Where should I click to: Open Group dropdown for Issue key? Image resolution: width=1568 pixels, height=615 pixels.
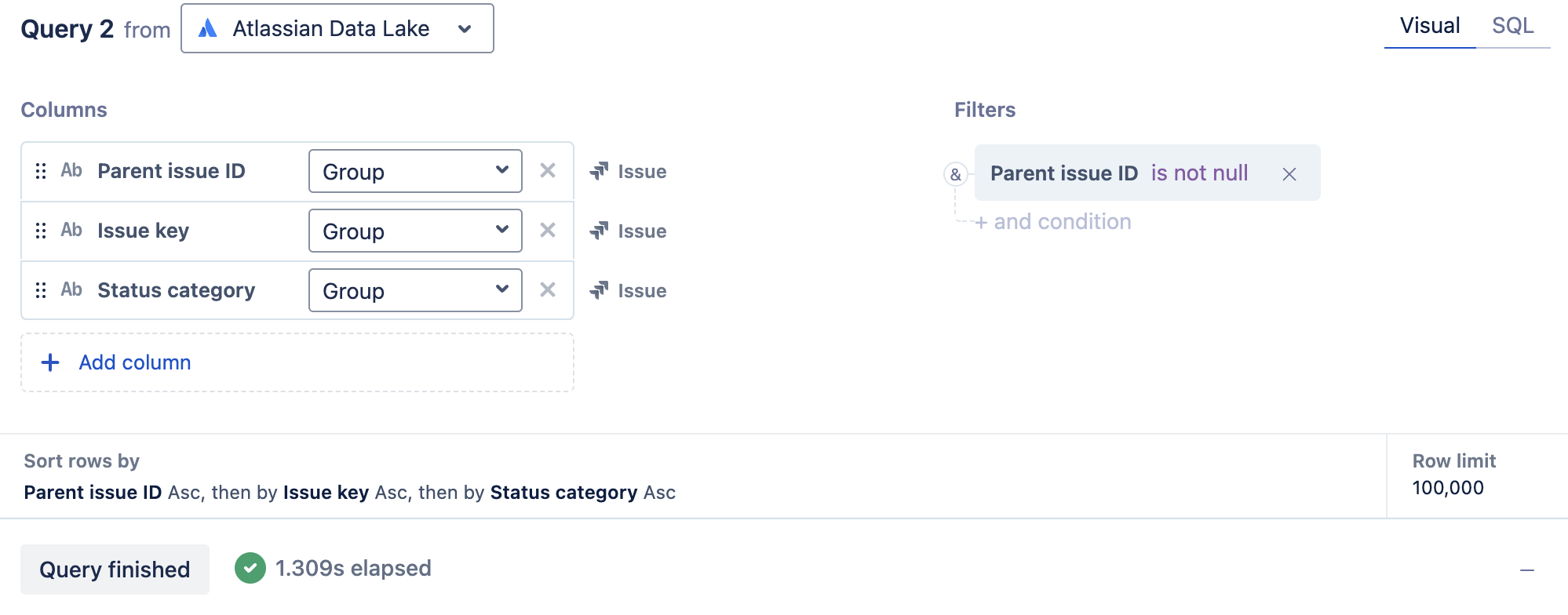pos(415,231)
